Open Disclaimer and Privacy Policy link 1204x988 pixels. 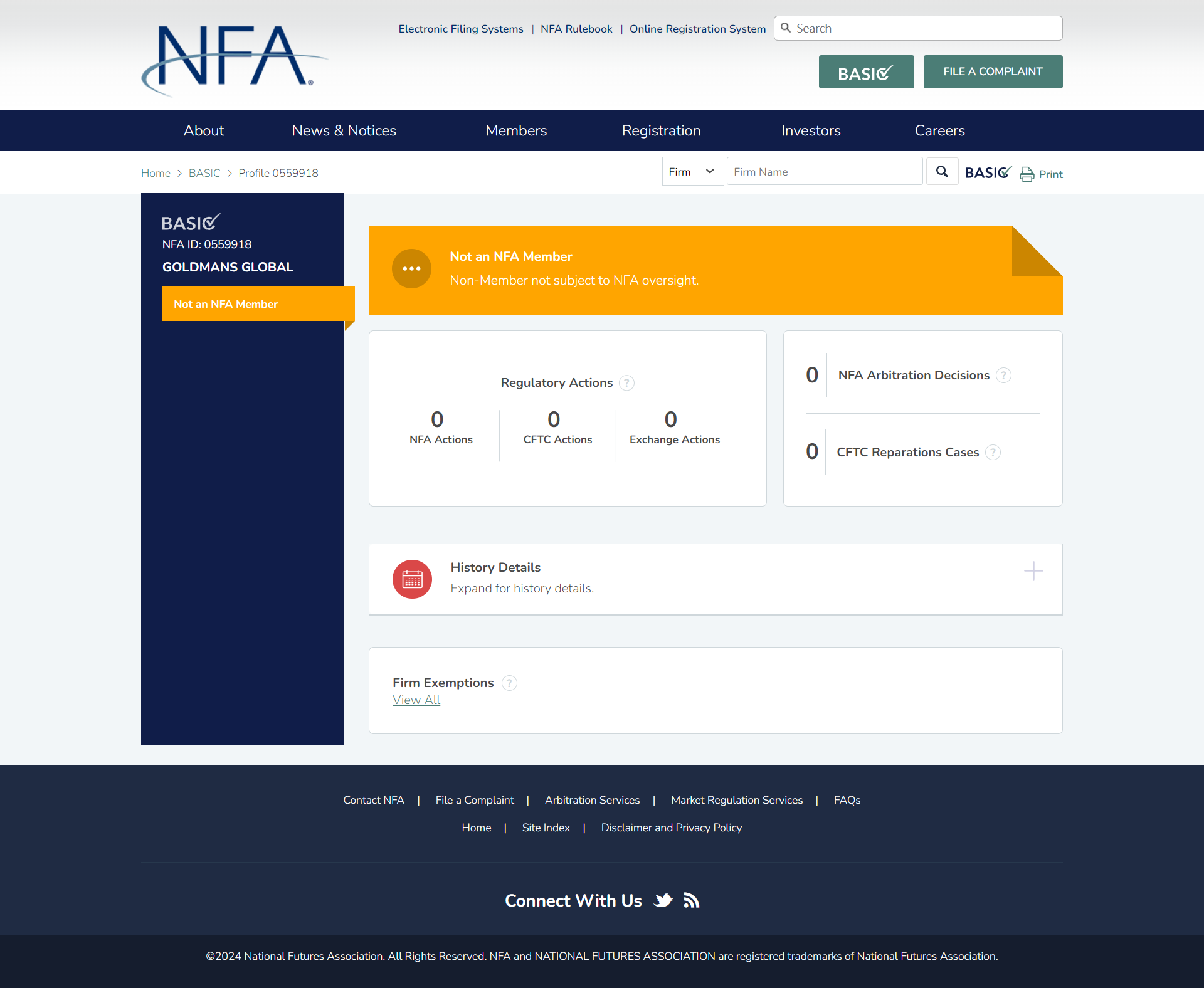tap(672, 828)
